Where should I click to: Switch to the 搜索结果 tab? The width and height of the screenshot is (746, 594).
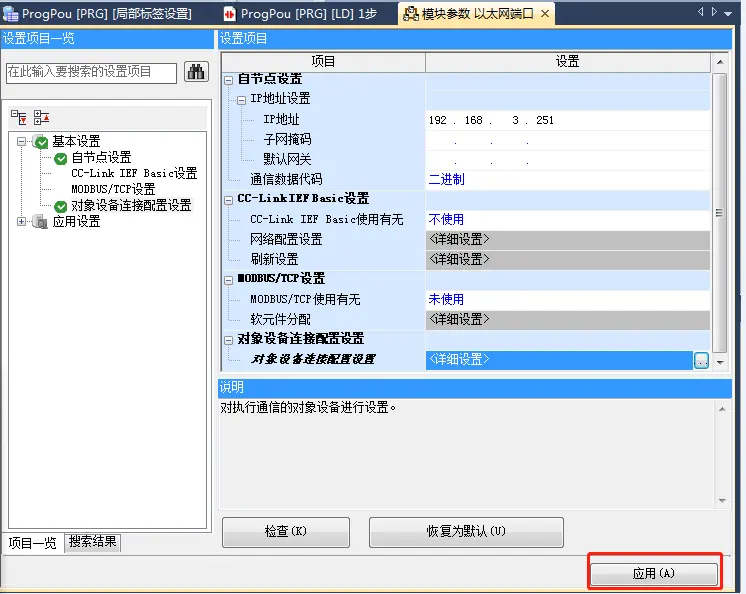[93, 542]
